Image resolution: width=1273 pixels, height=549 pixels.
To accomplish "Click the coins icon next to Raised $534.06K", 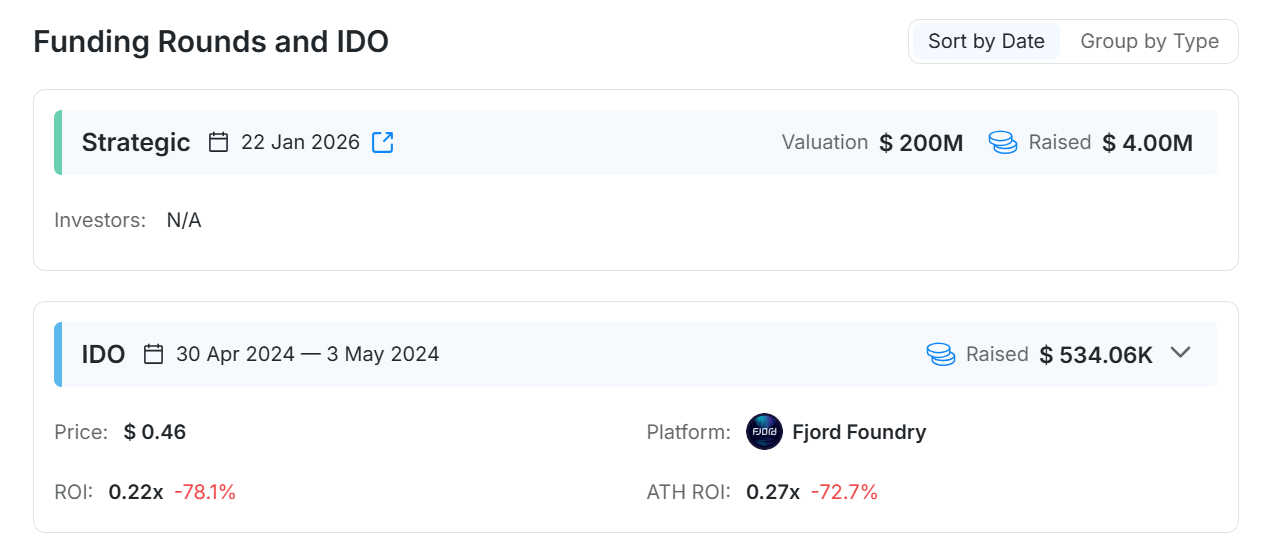I will click(x=940, y=354).
